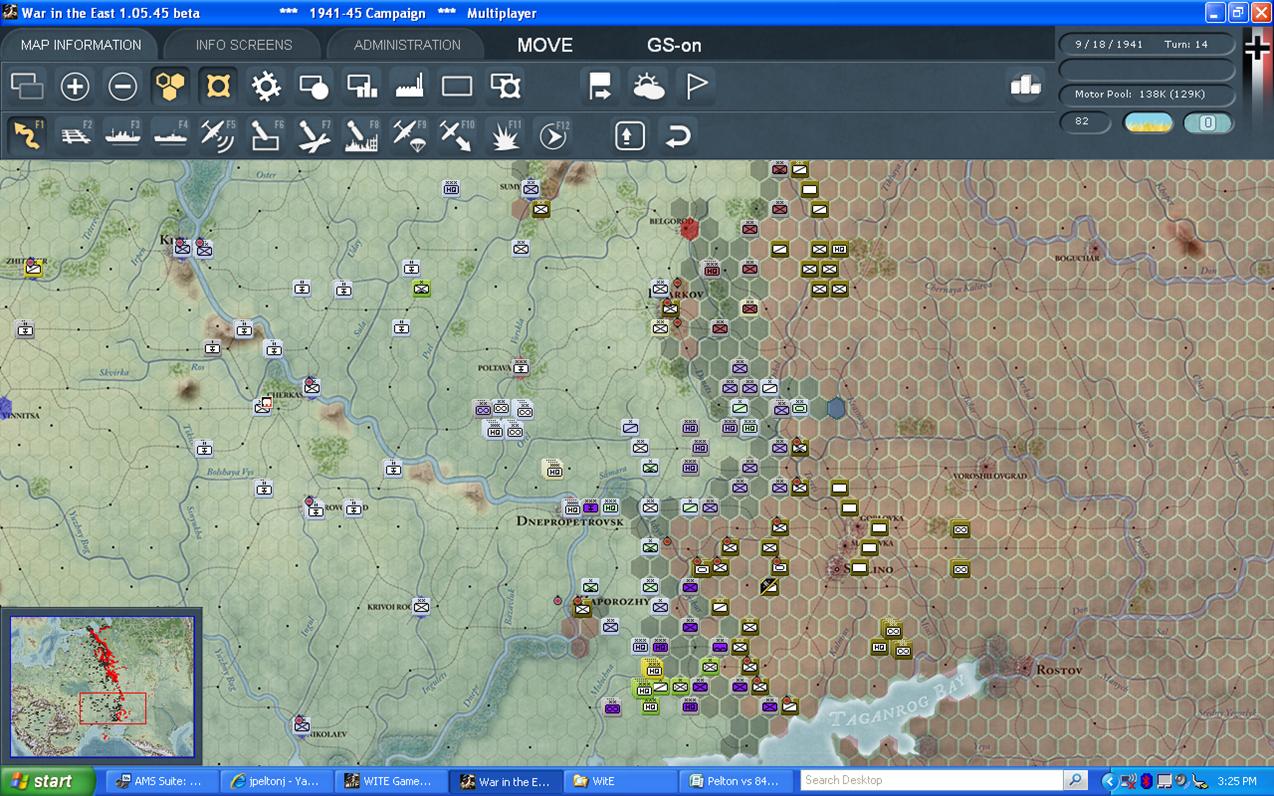Image resolution: width=1274 pixels, height=796 pixels.
Task: Click the factory display icon
Action: tap(409, 87)
